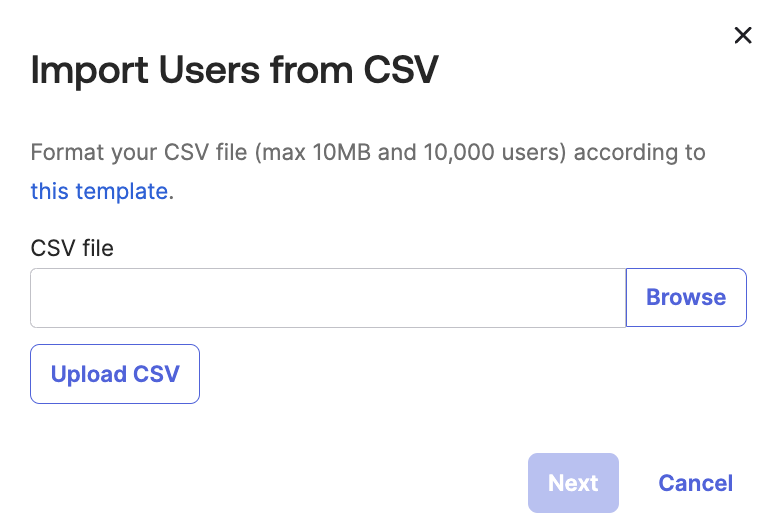
Task: Follow the blue template hyperlink
Action: [99, 191]
